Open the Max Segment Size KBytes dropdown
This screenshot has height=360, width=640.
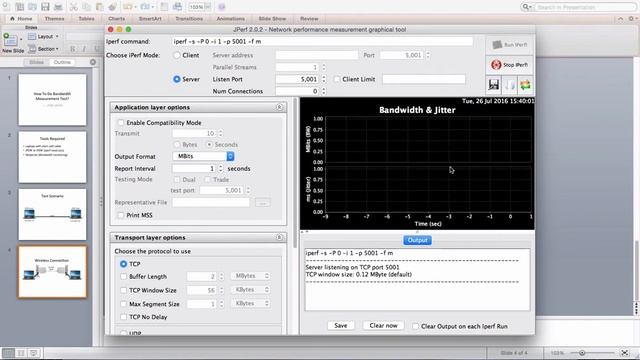coord(251,304)
